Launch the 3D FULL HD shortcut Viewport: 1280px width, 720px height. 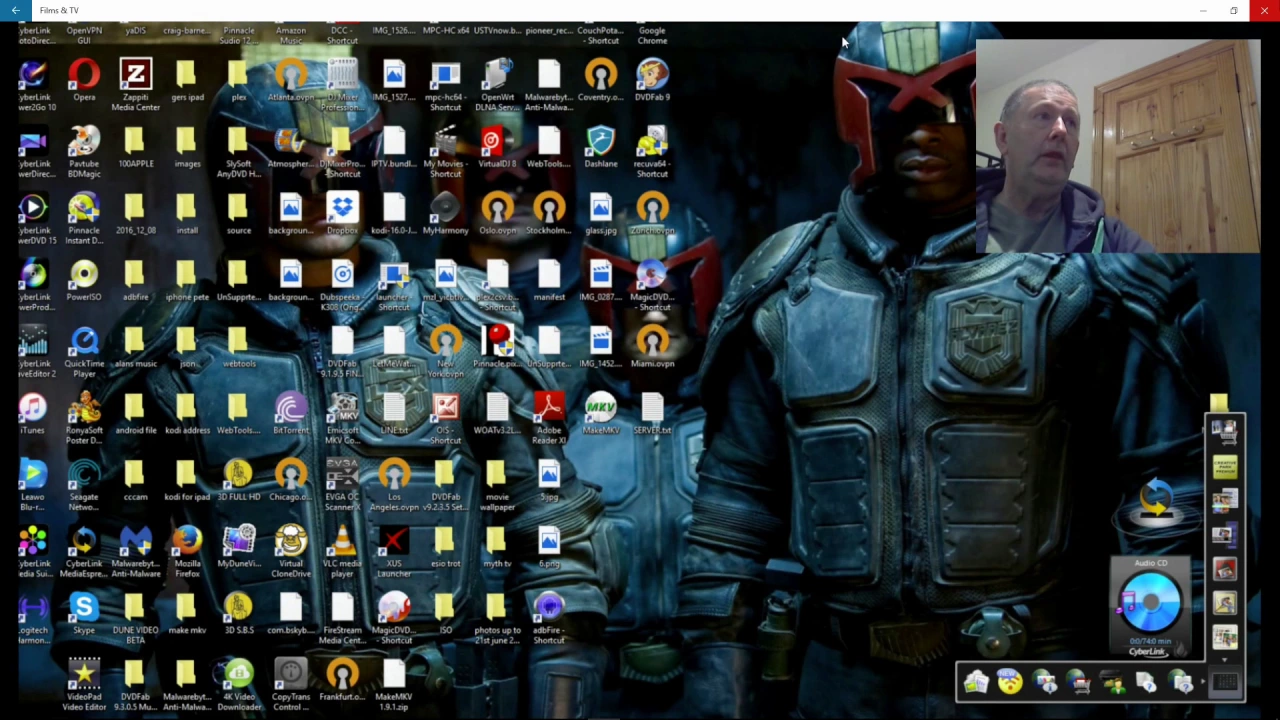(x=239, y=480)
